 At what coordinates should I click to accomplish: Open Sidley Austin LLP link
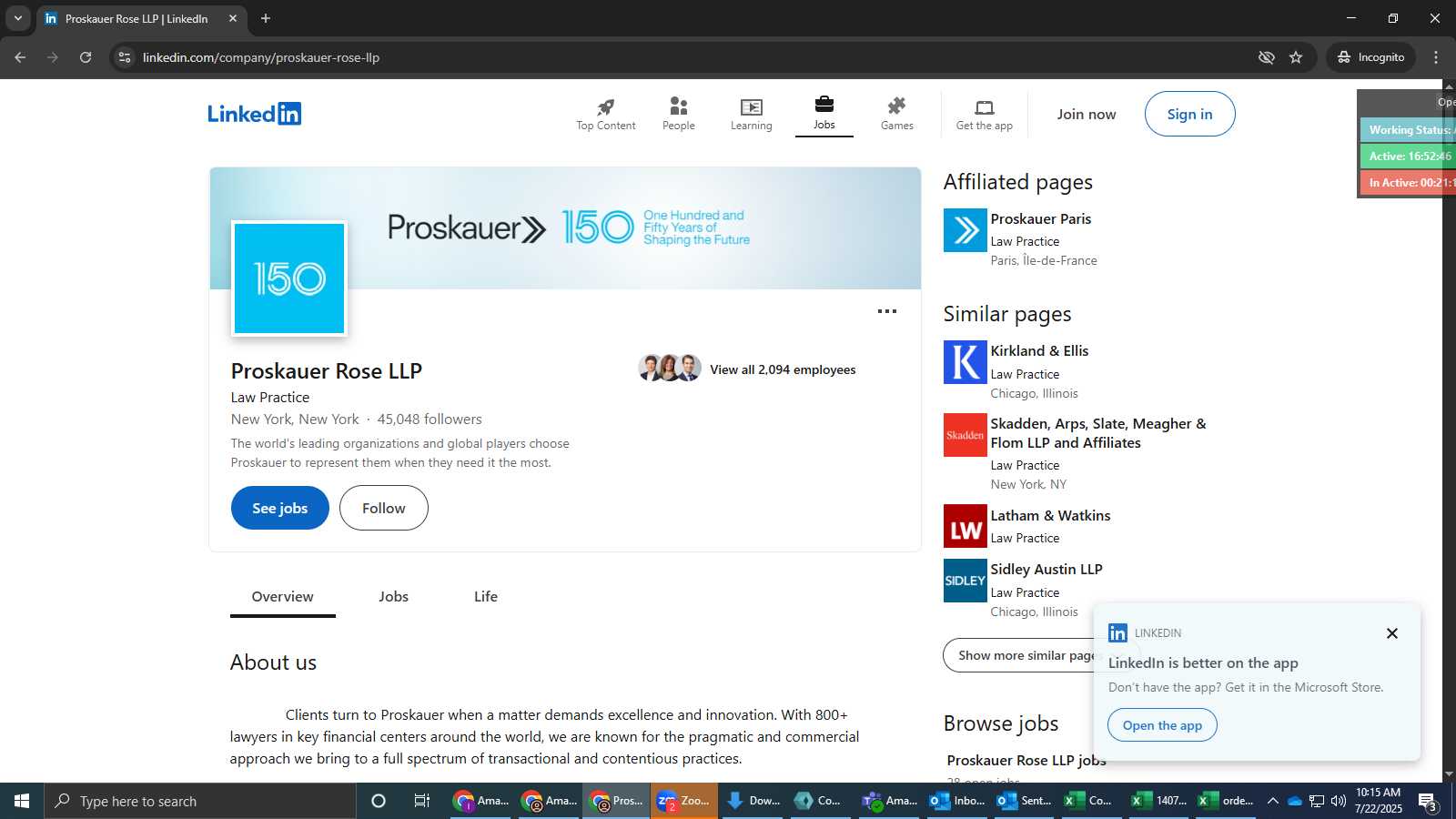(1046, 570)
